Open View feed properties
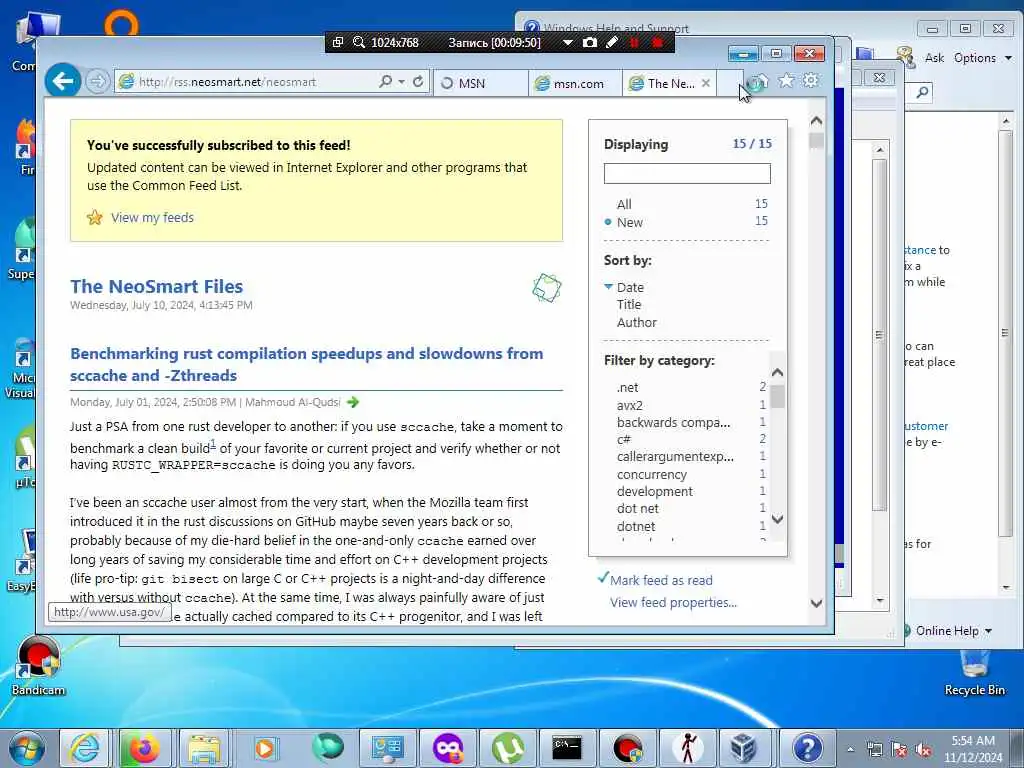1024x768 pixels. click(x=673, y=602)
